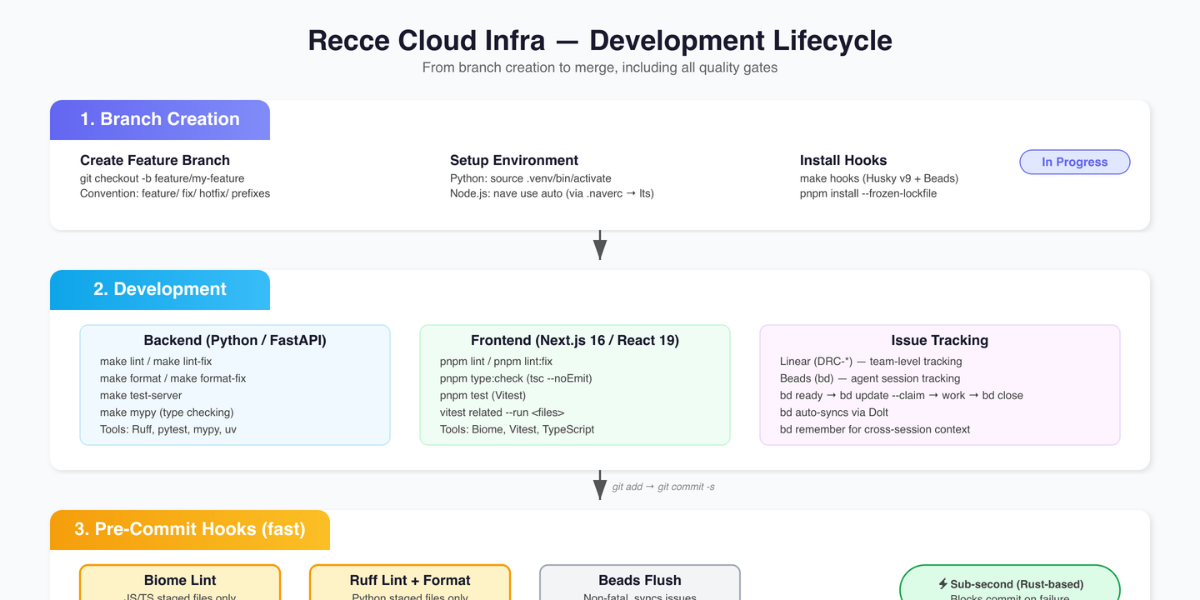Select the Beads Flush hook box

[x=640, y=584]
